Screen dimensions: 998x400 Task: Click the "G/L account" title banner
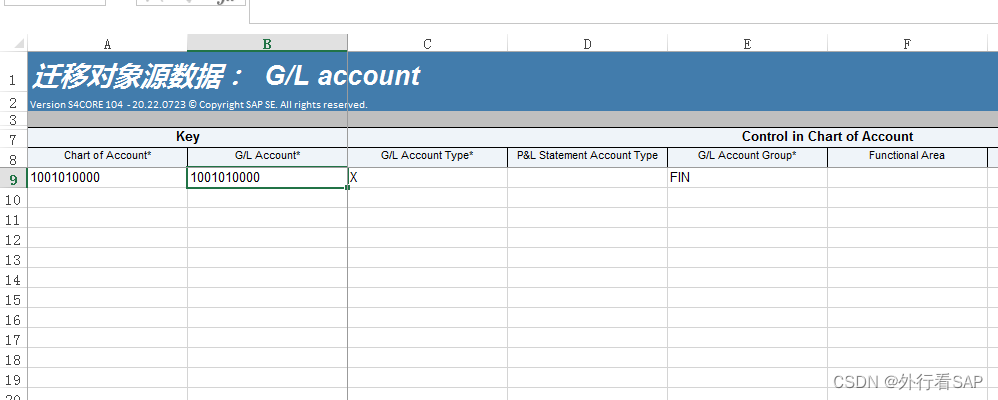[343, 76]
